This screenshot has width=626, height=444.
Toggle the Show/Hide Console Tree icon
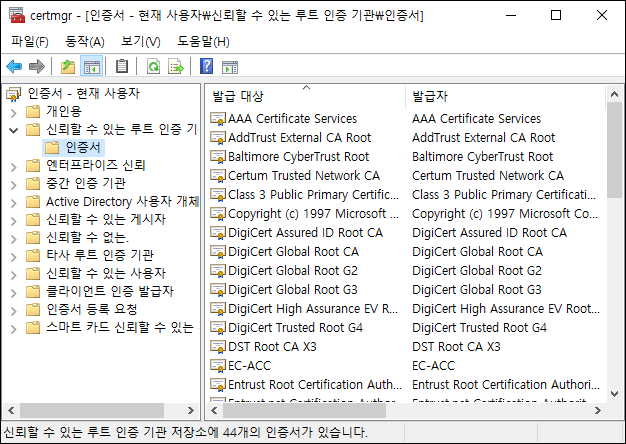(x=92, y=66)
